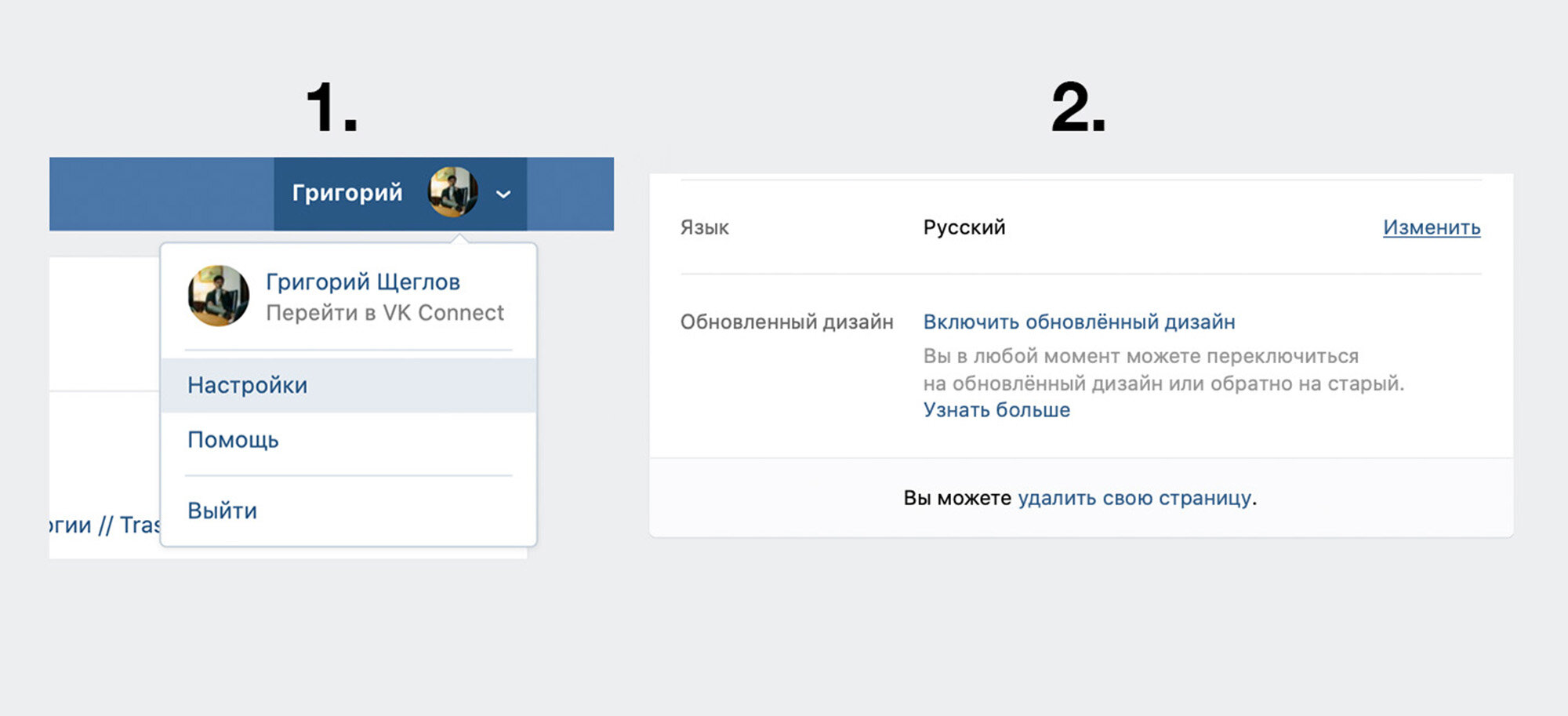Open Григорий Щеглов profile link
This screenshot has height=716, width=1568.
[x=363, y=282]
